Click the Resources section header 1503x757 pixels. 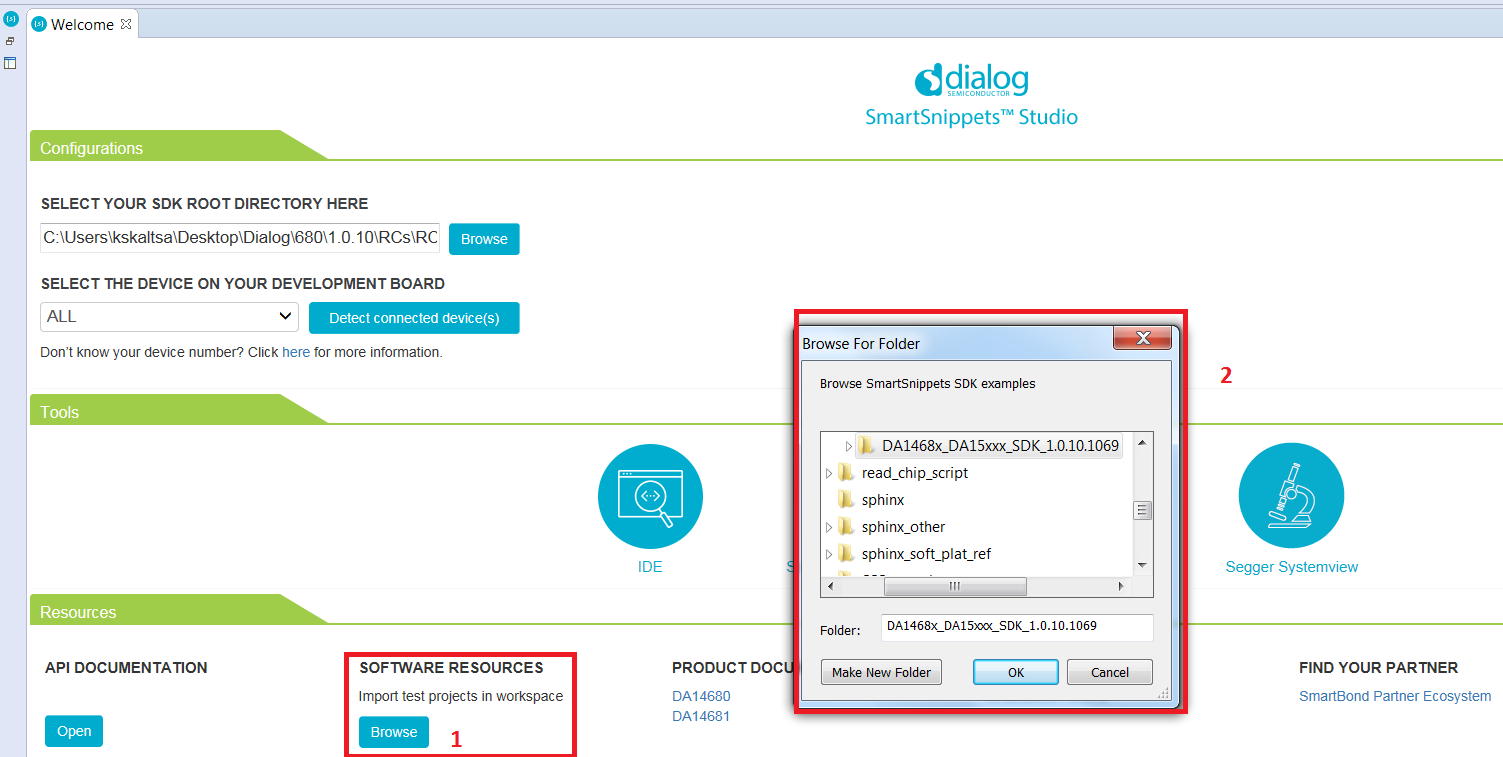click(x=78, y=612)
